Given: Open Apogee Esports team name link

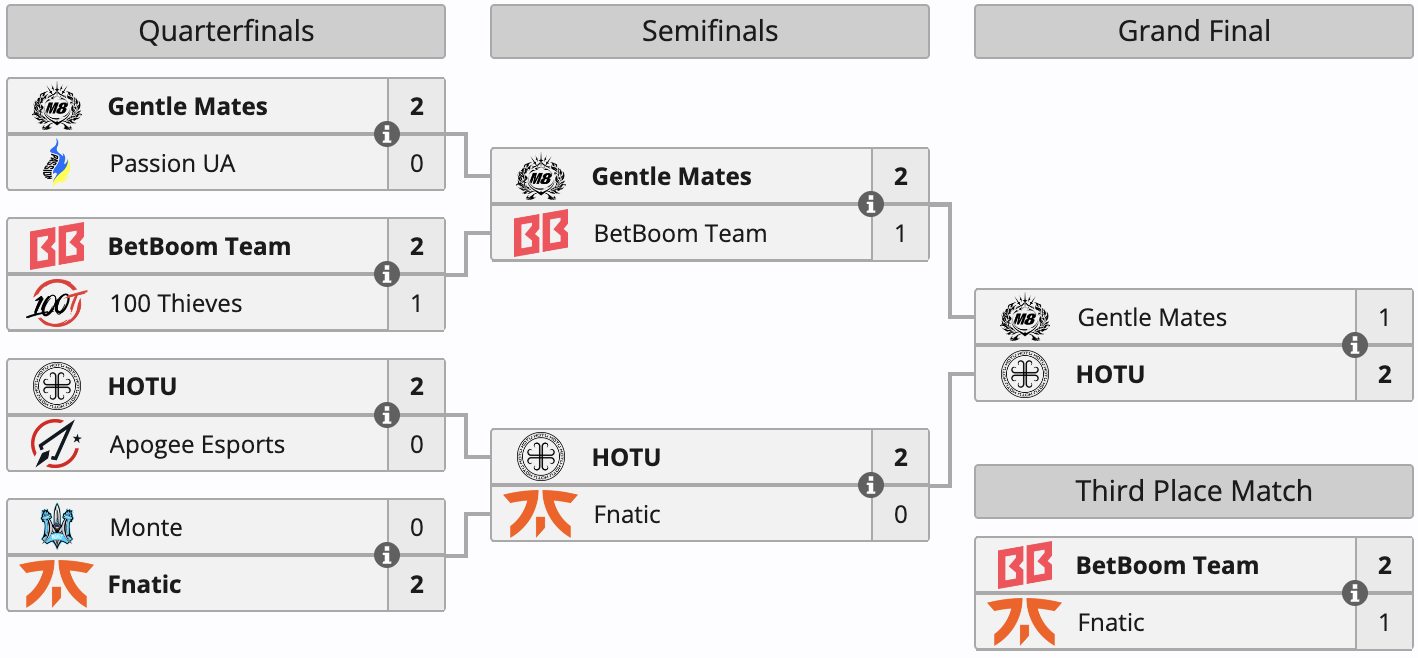Looking at the screenshot, I should pos(197,445).
